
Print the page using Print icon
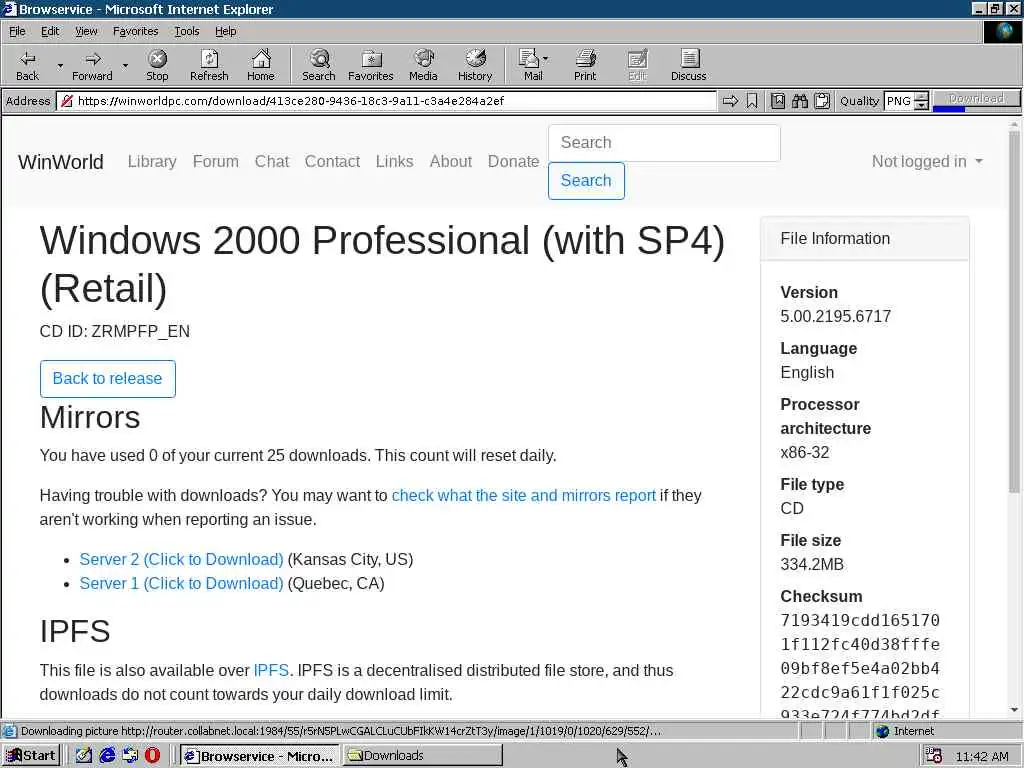click(x=585, y=65)
